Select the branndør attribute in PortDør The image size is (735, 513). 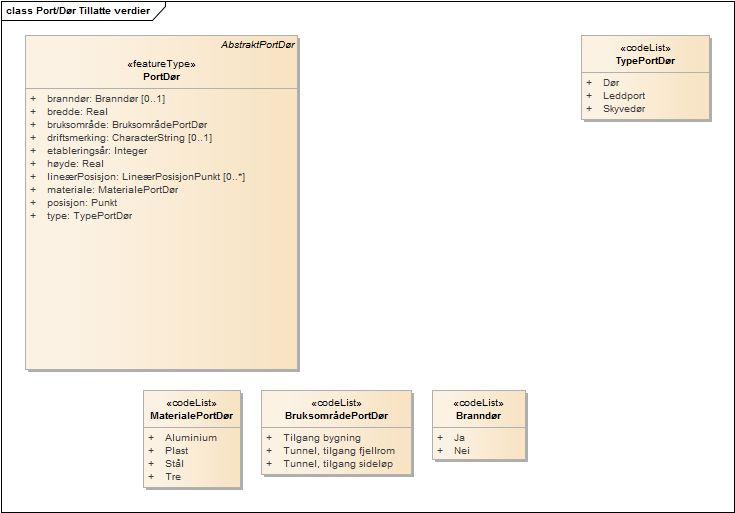tap(106, 99)
